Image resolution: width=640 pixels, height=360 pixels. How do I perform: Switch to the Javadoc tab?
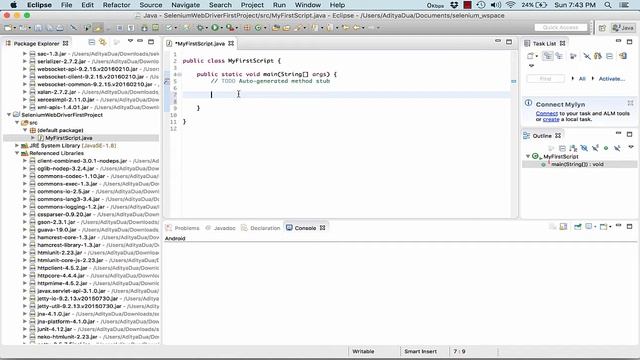220,228
